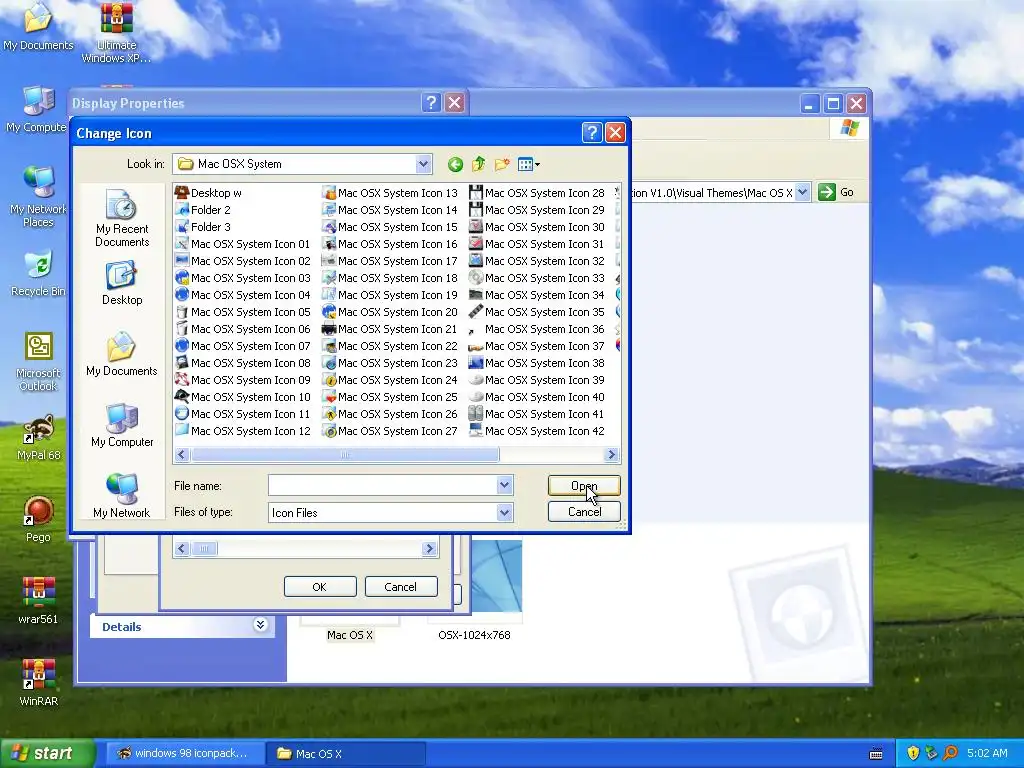Select Mac OSX System Icon 13
This screenshot has width=1024, height=768.
(x=390, y=193)
